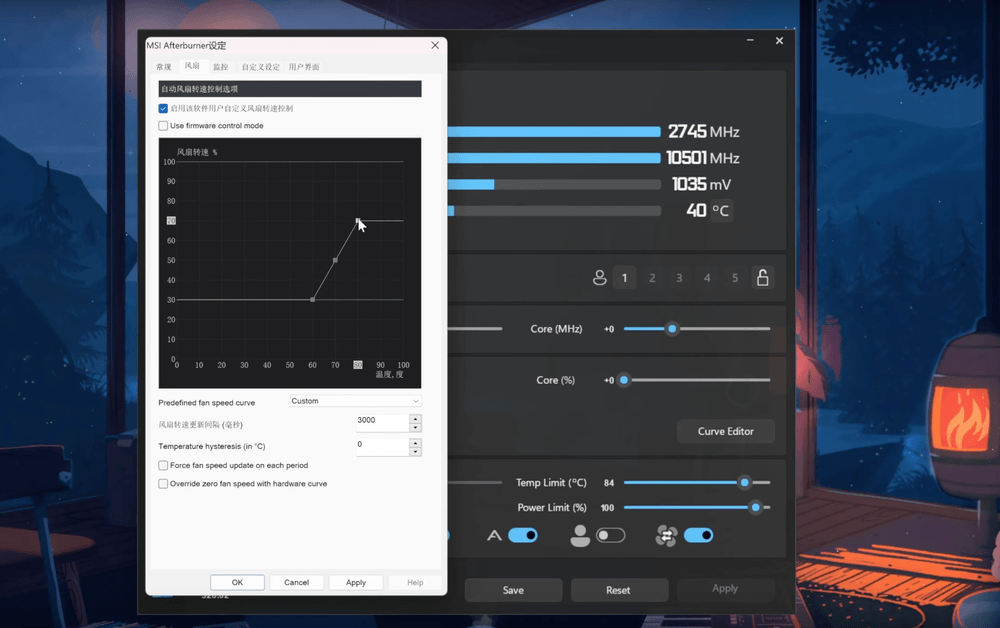Open Predefined fan speed curve dropdown
The image size is (1000, 628).
coord(355,401)
